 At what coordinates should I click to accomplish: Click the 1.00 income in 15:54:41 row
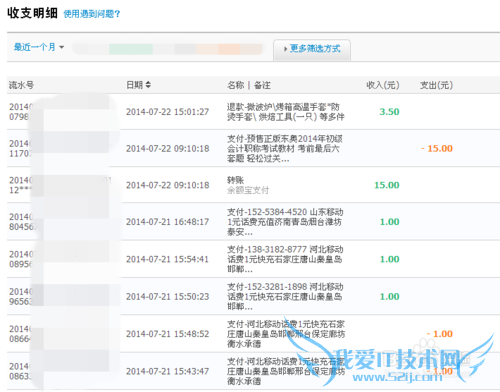pos(390,259)
